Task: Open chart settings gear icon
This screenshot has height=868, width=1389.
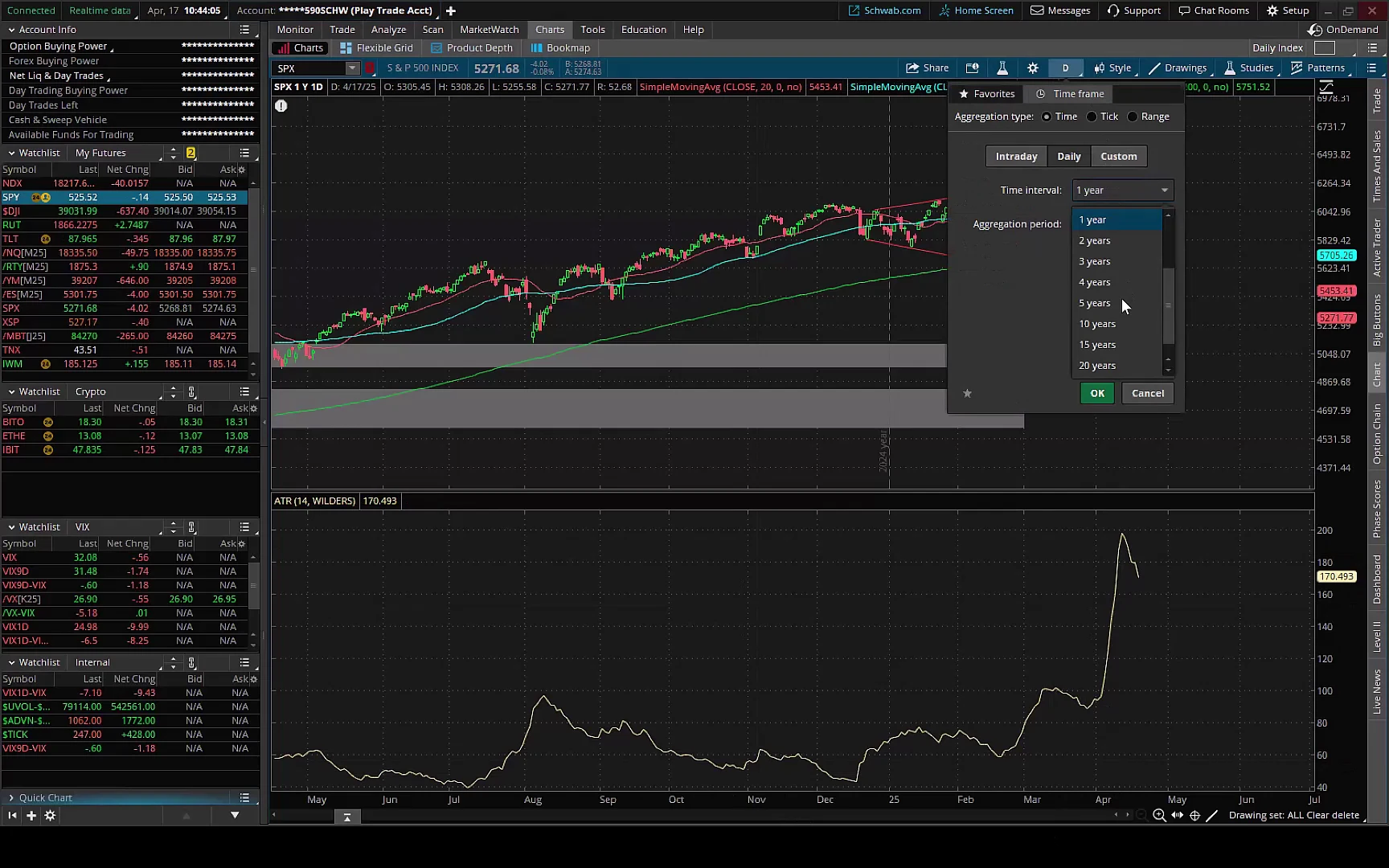Action: (x=1033, y=68)
